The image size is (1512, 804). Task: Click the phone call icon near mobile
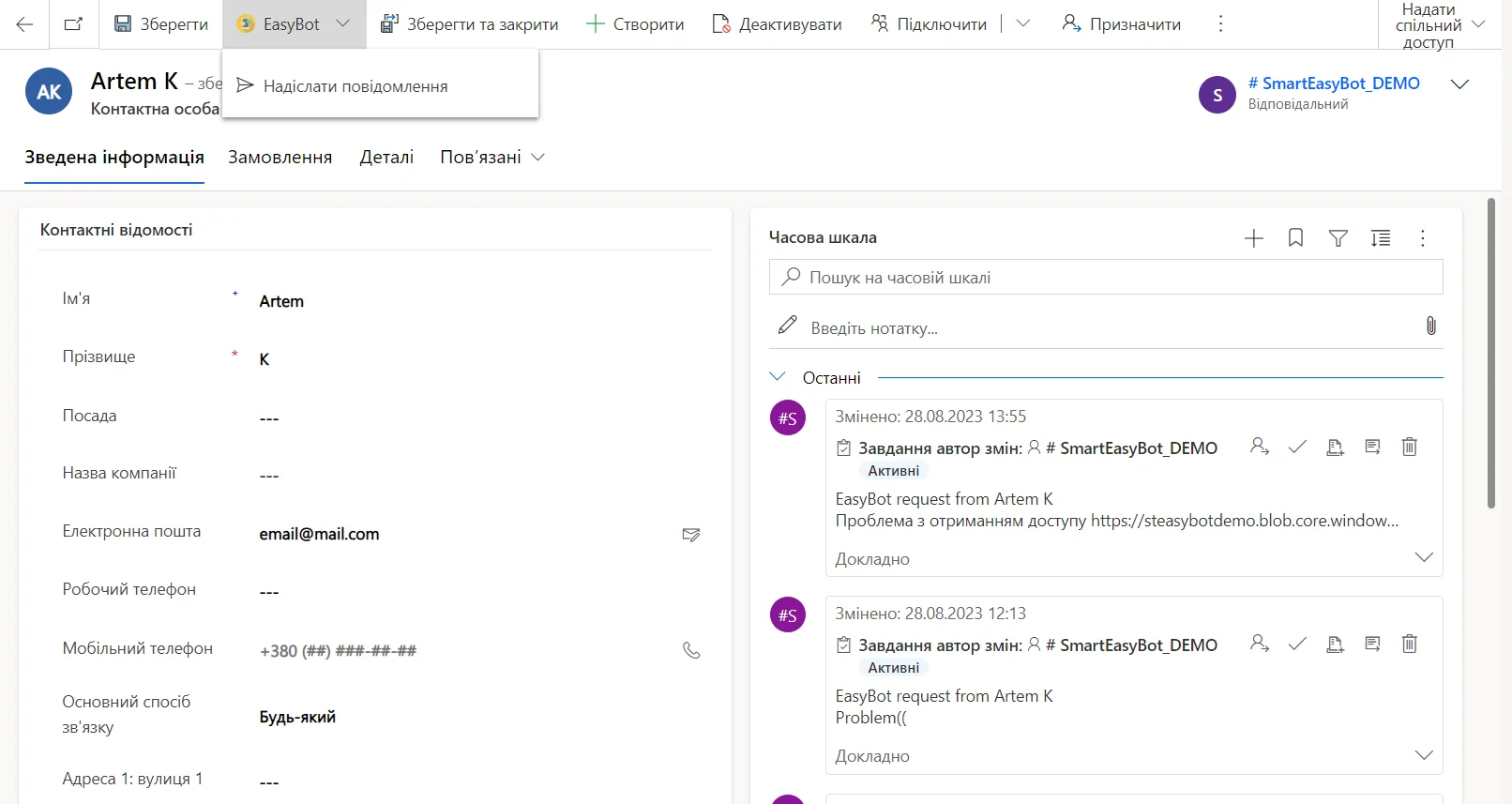tap(691, 650)
